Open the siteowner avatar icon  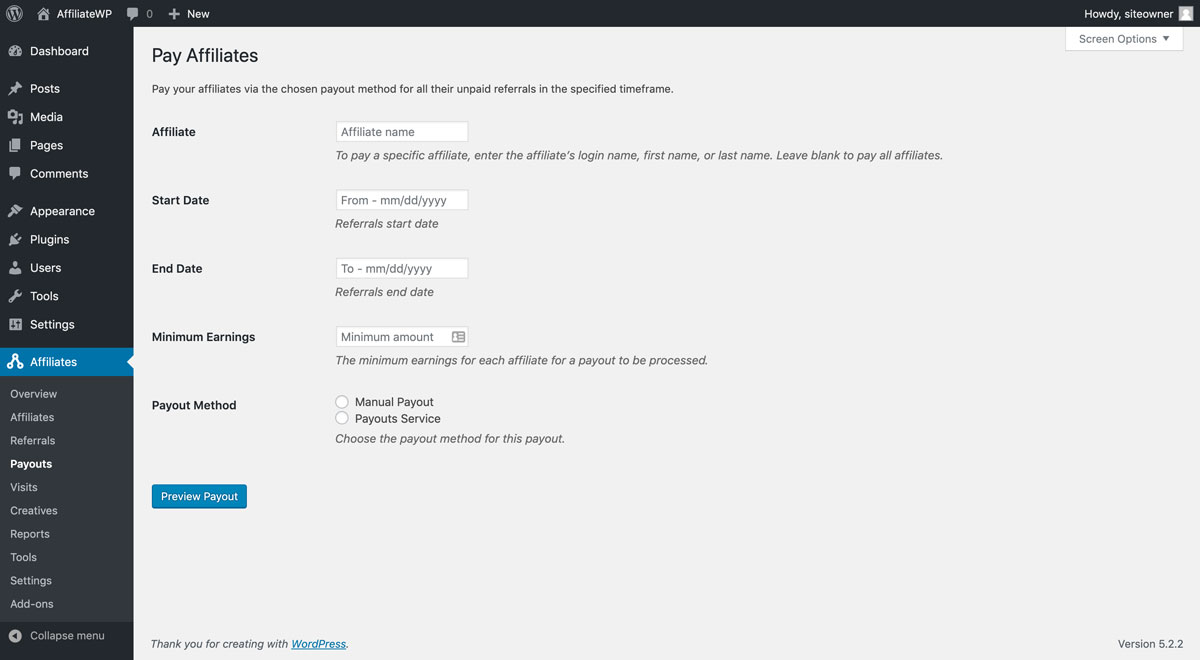click(1186, 14)
